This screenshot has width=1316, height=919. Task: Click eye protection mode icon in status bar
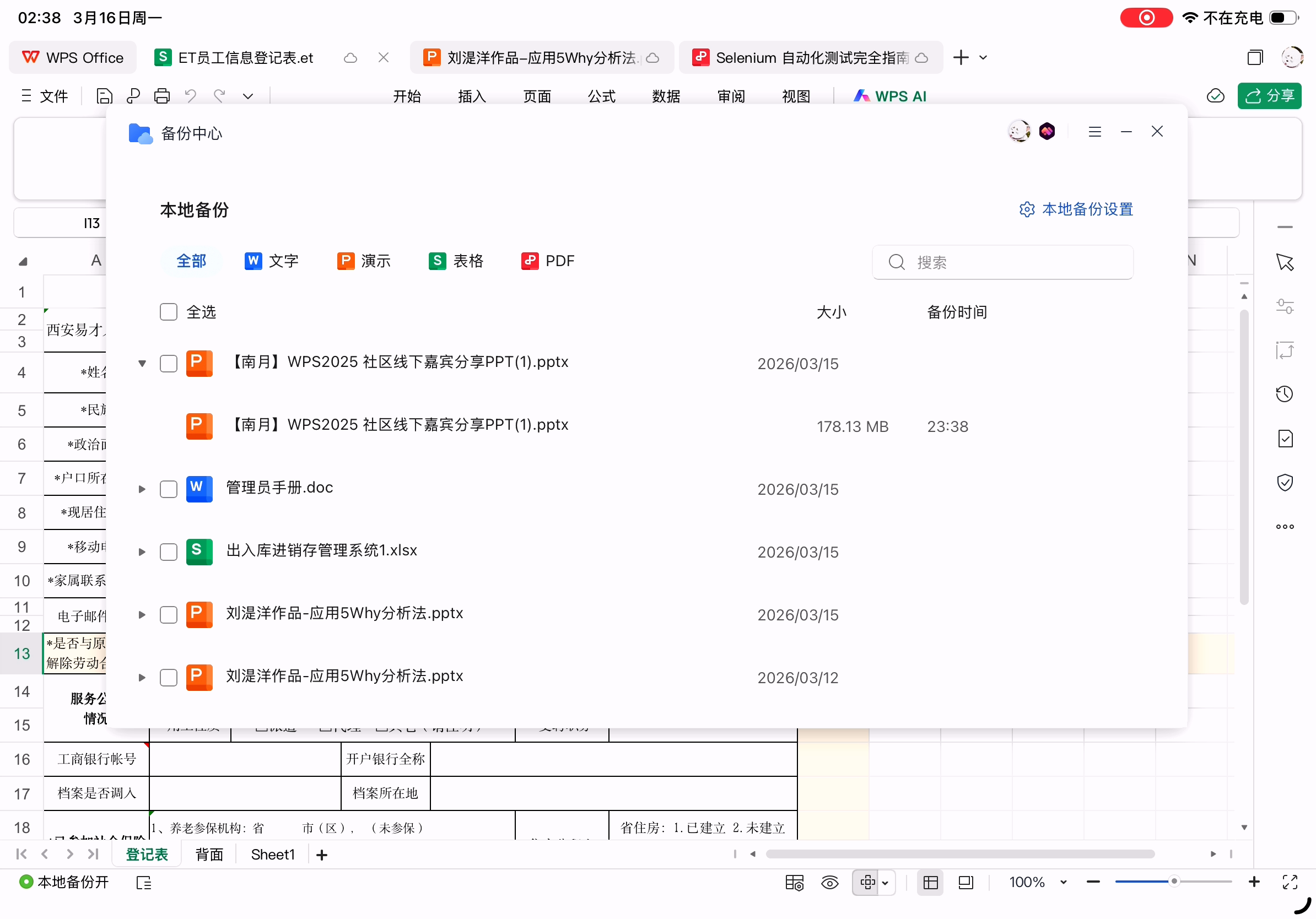point(829,882)
